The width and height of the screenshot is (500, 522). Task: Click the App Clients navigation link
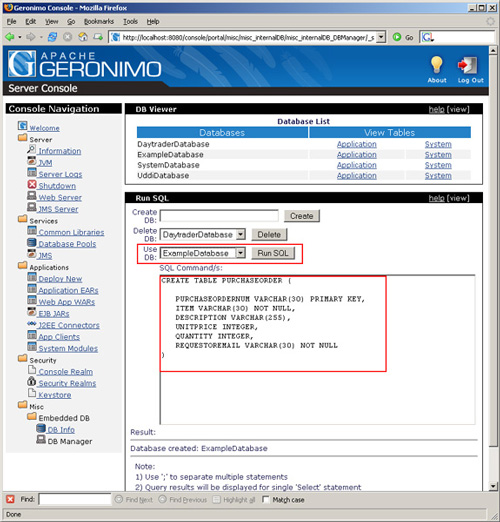(59, 337)
